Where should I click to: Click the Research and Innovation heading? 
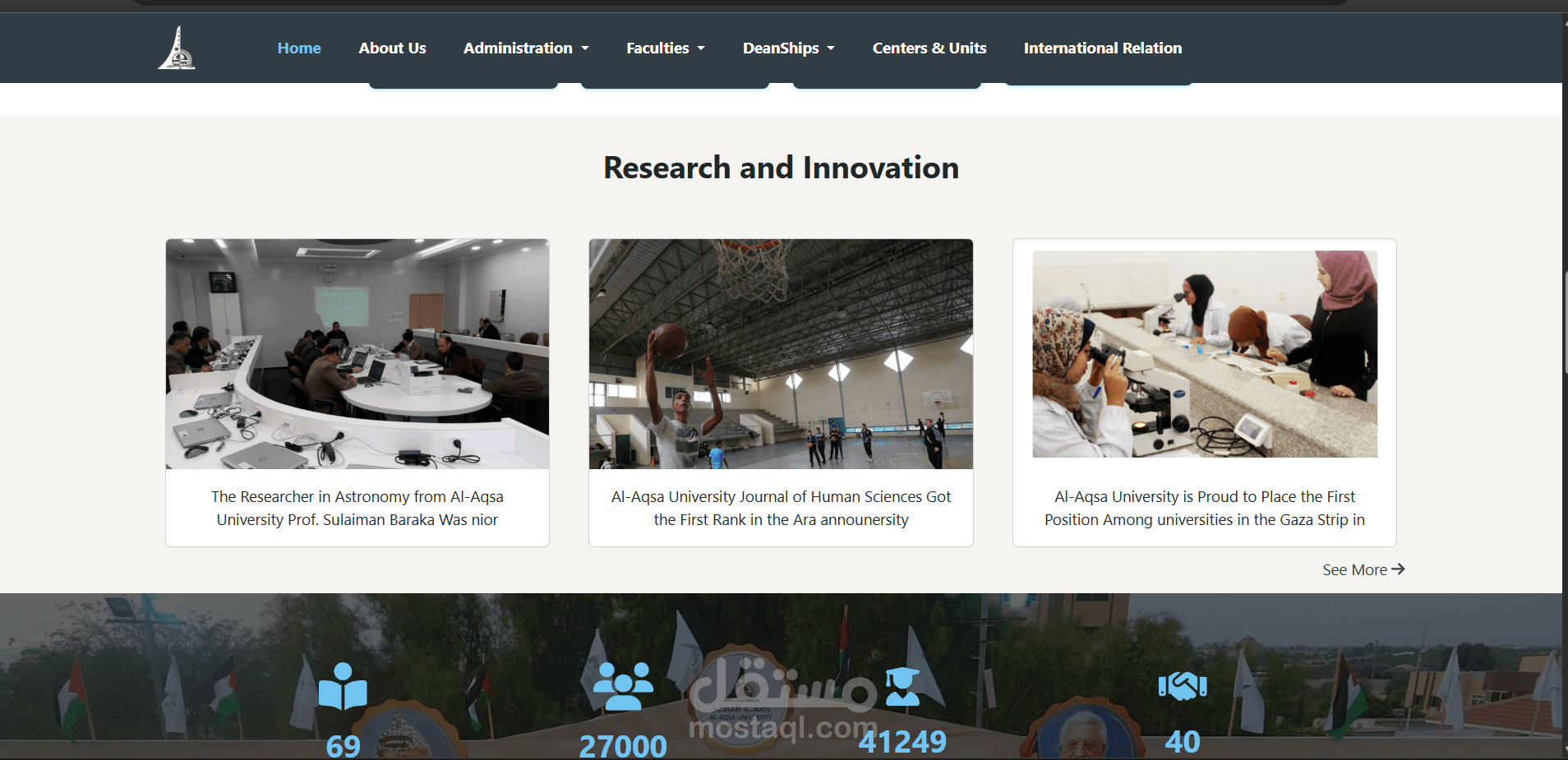781,168
